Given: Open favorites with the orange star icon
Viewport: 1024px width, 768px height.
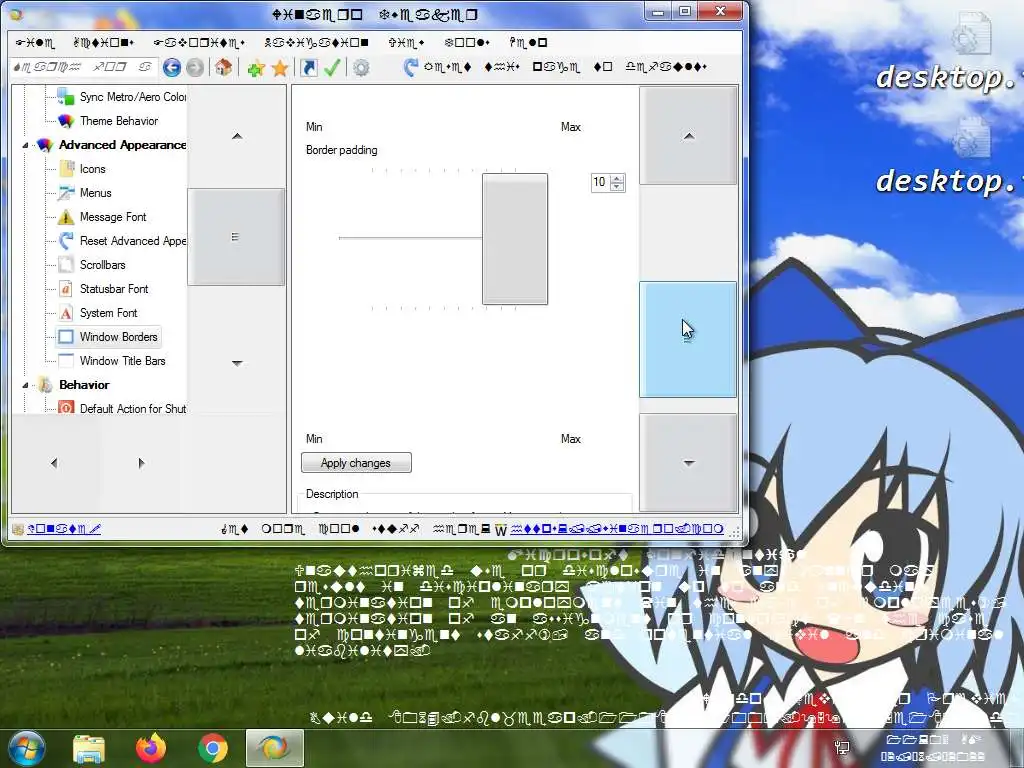Looking at the screenshot, I should (280, 67).
